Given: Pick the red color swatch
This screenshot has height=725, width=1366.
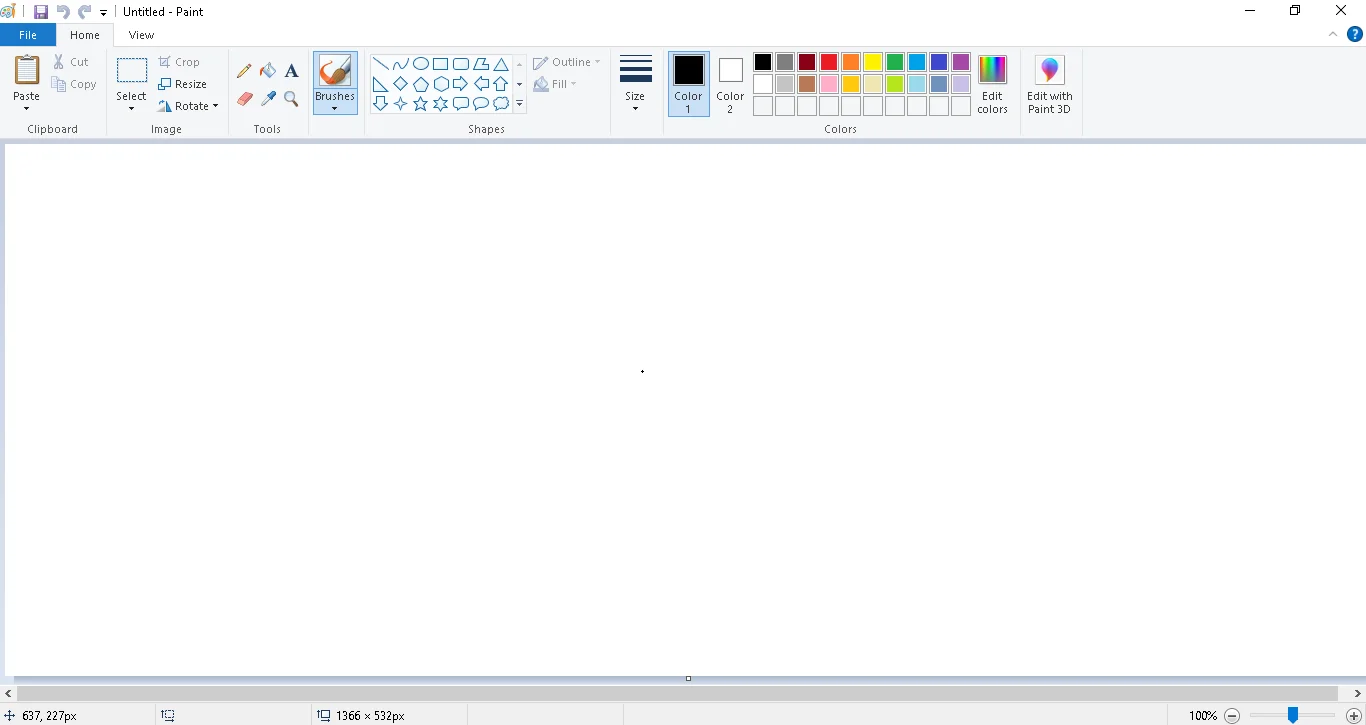Looking at the screenshot, I should pyautogui.click(x=829, y=62).
